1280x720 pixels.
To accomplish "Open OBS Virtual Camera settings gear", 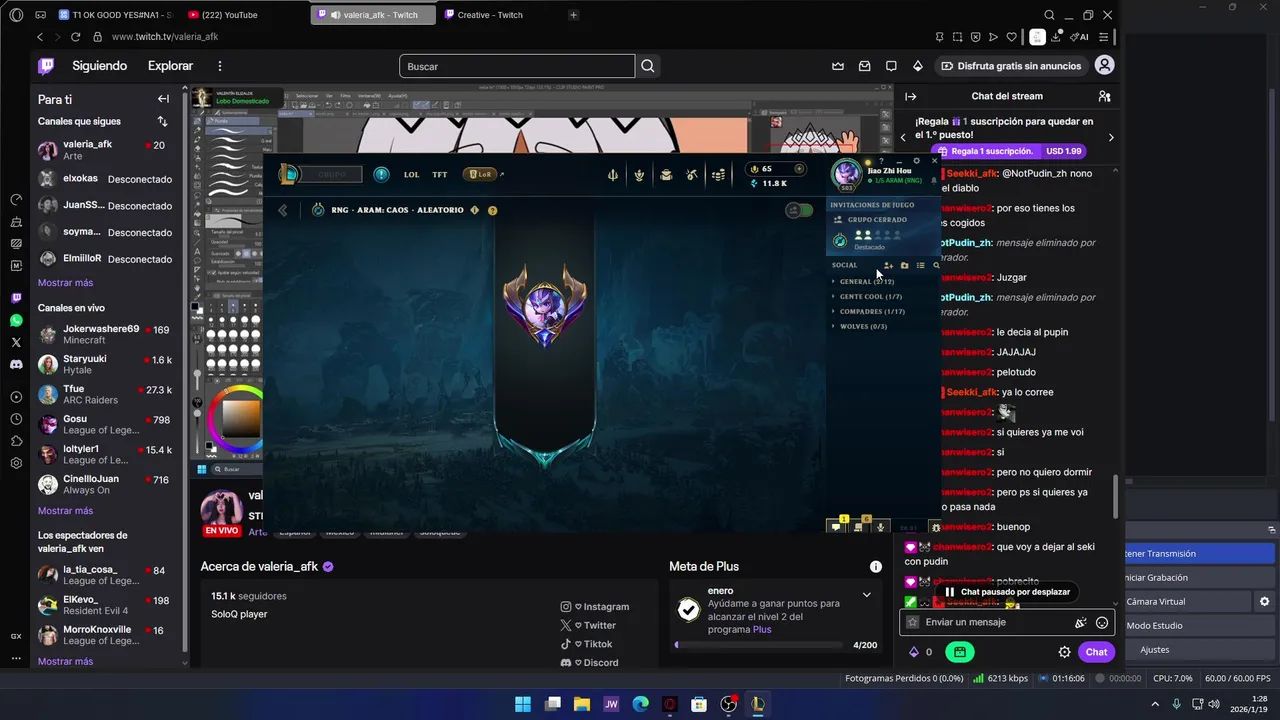I will (x=1264, y=601).
